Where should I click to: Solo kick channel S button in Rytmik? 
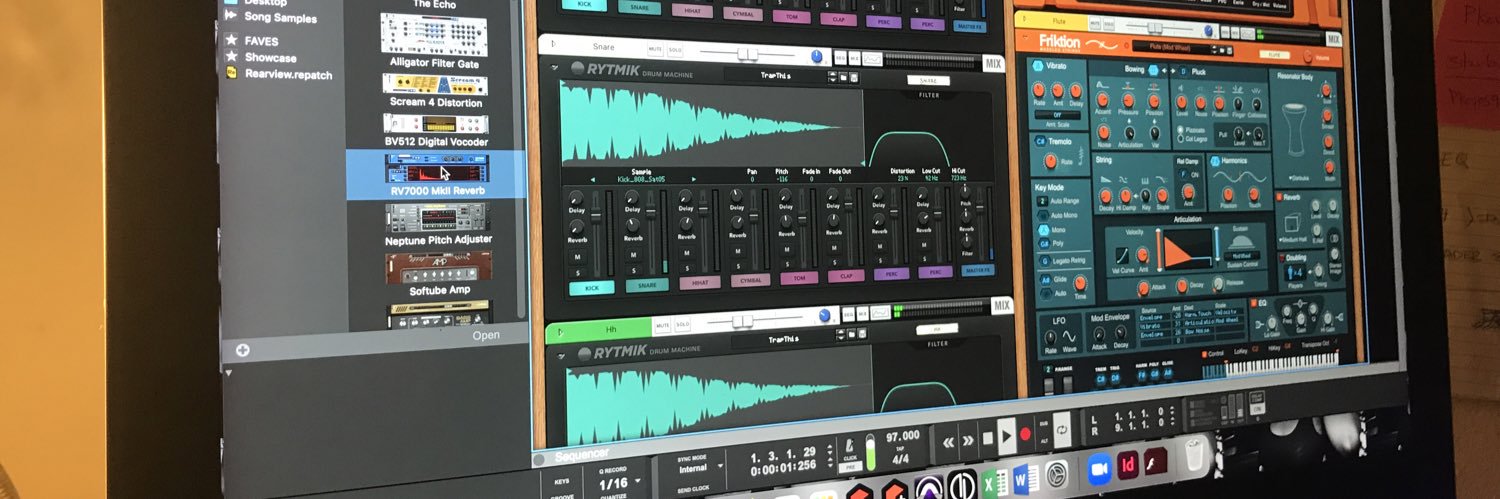pos(578,272)
